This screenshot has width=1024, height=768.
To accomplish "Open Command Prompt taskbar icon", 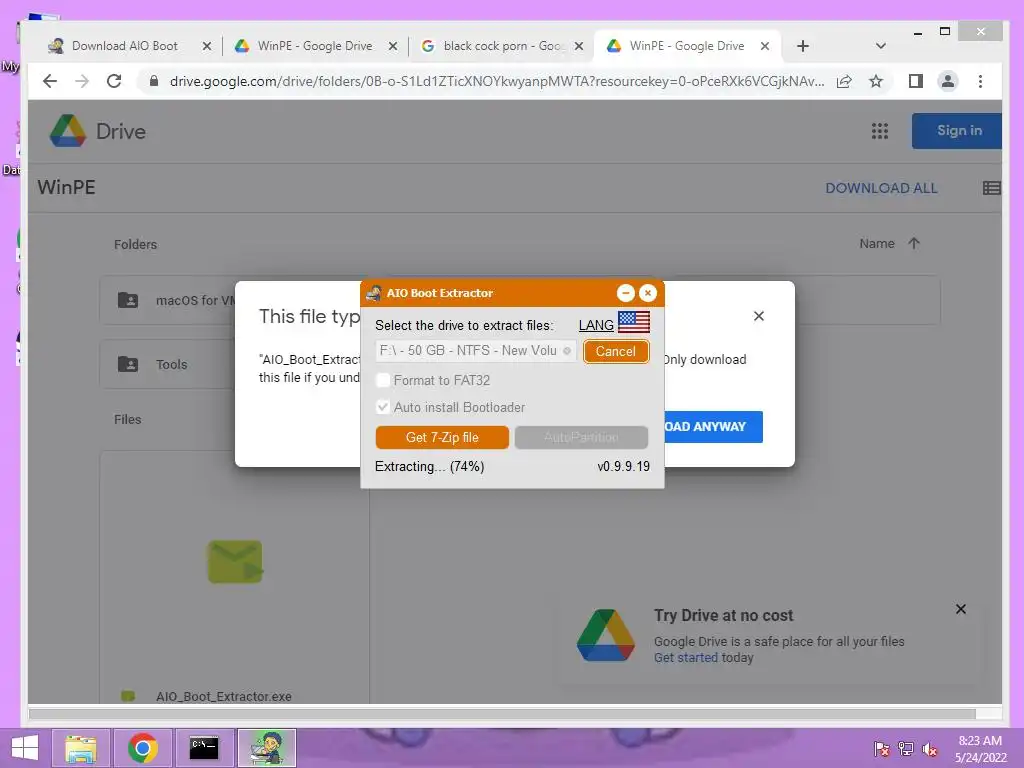I will [204, 748].
